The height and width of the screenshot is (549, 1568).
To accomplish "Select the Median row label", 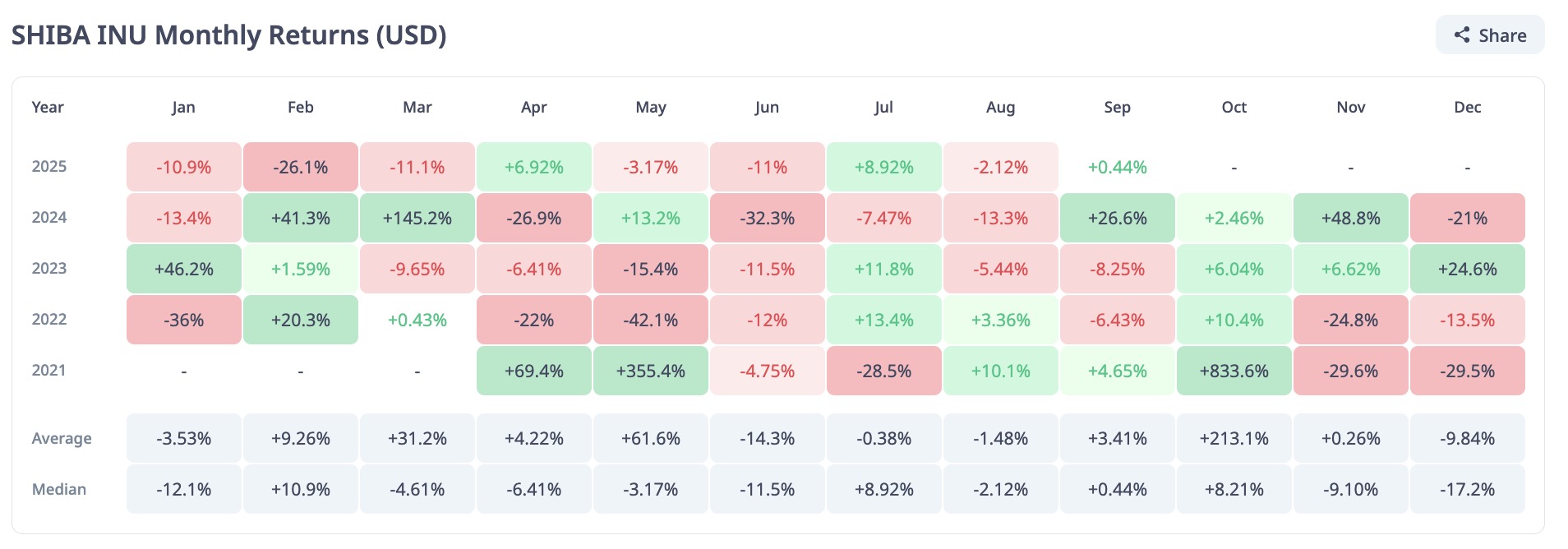I will (59, 489).
